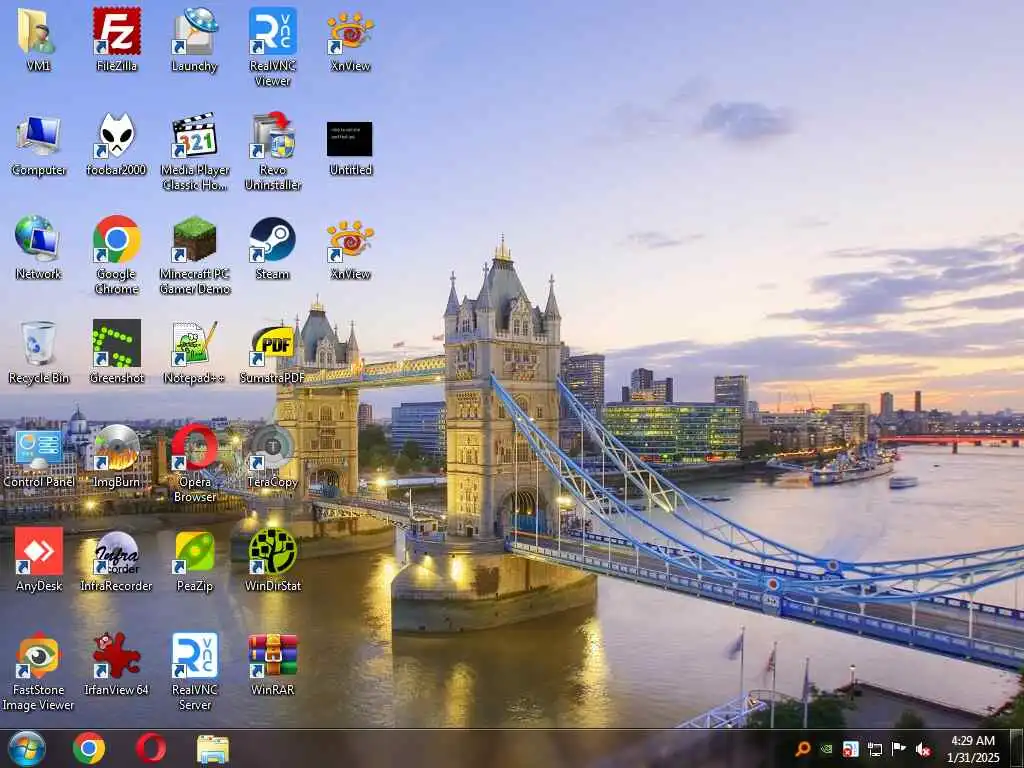
Task: Open the Action Center flag icon
Action: tap(899, 749)
